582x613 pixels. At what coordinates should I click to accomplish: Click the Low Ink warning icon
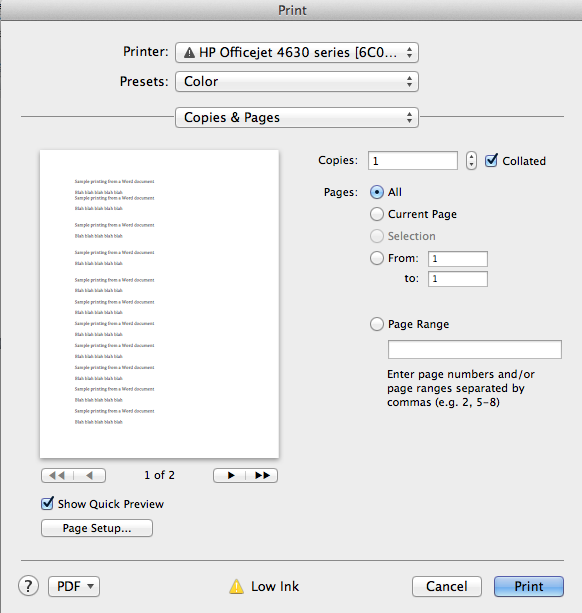[236, 586]
